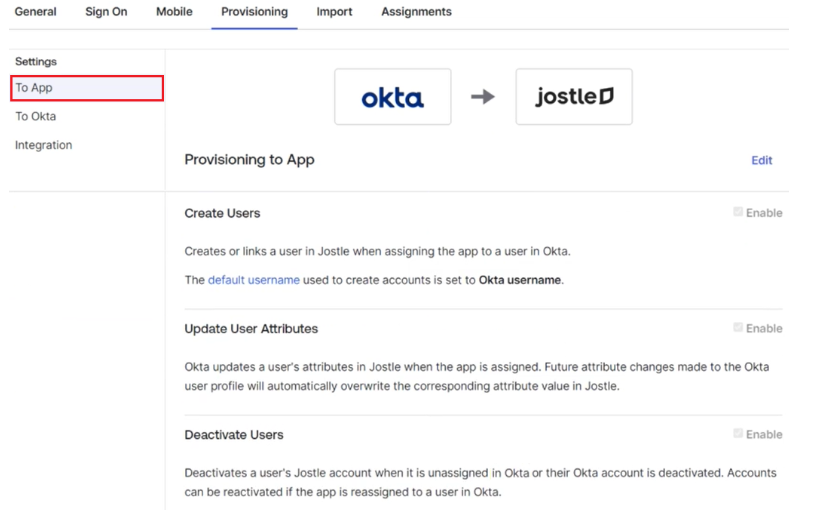This screenshot has width=827, height=515.
Task: Open the Assignments tab
Action: (416, 12)
